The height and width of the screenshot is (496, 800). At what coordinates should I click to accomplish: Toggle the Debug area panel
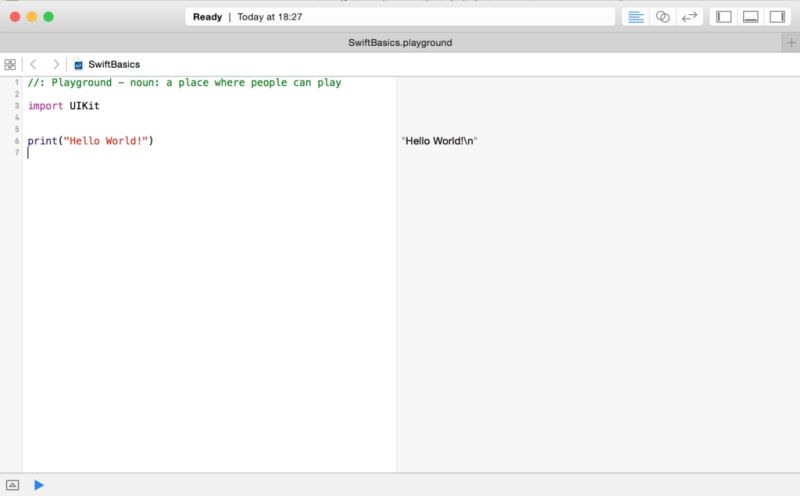(751, 17)
